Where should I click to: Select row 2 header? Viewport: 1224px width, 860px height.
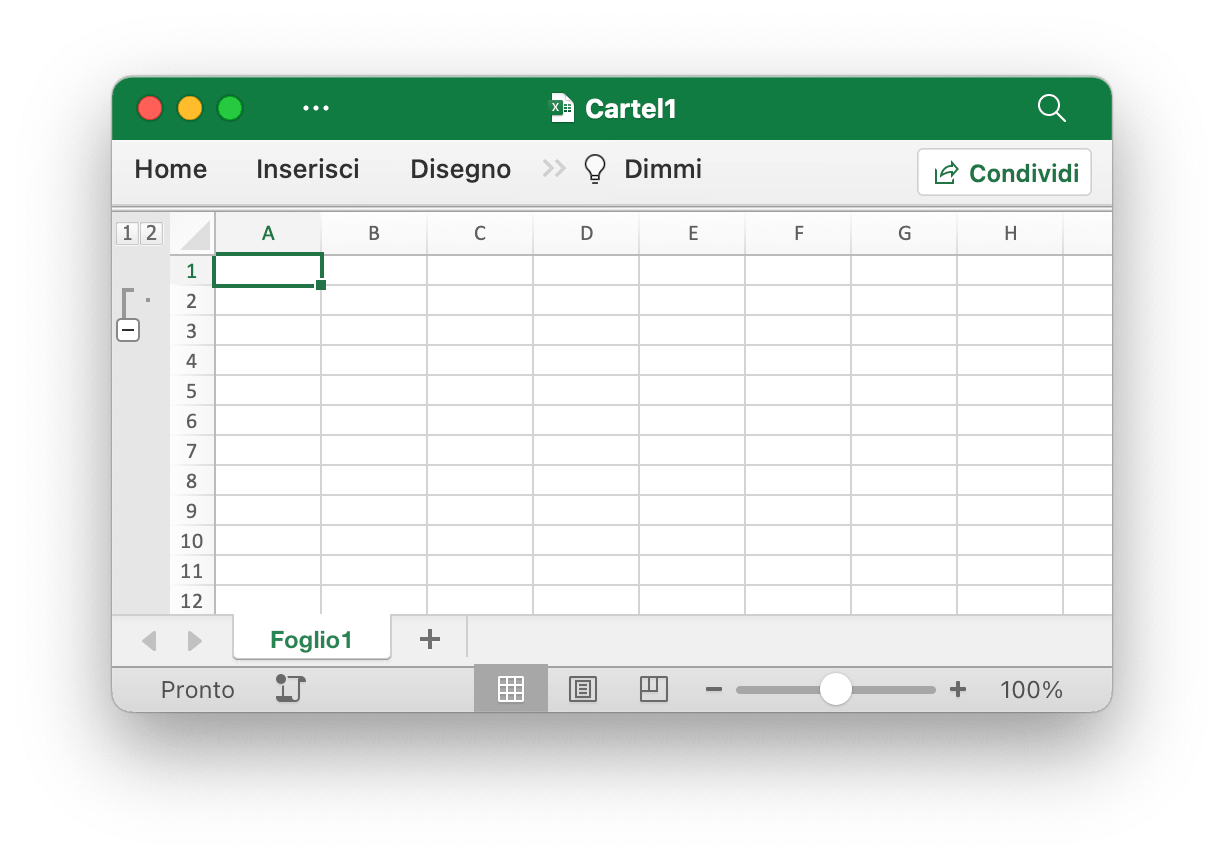click(192, 301)
